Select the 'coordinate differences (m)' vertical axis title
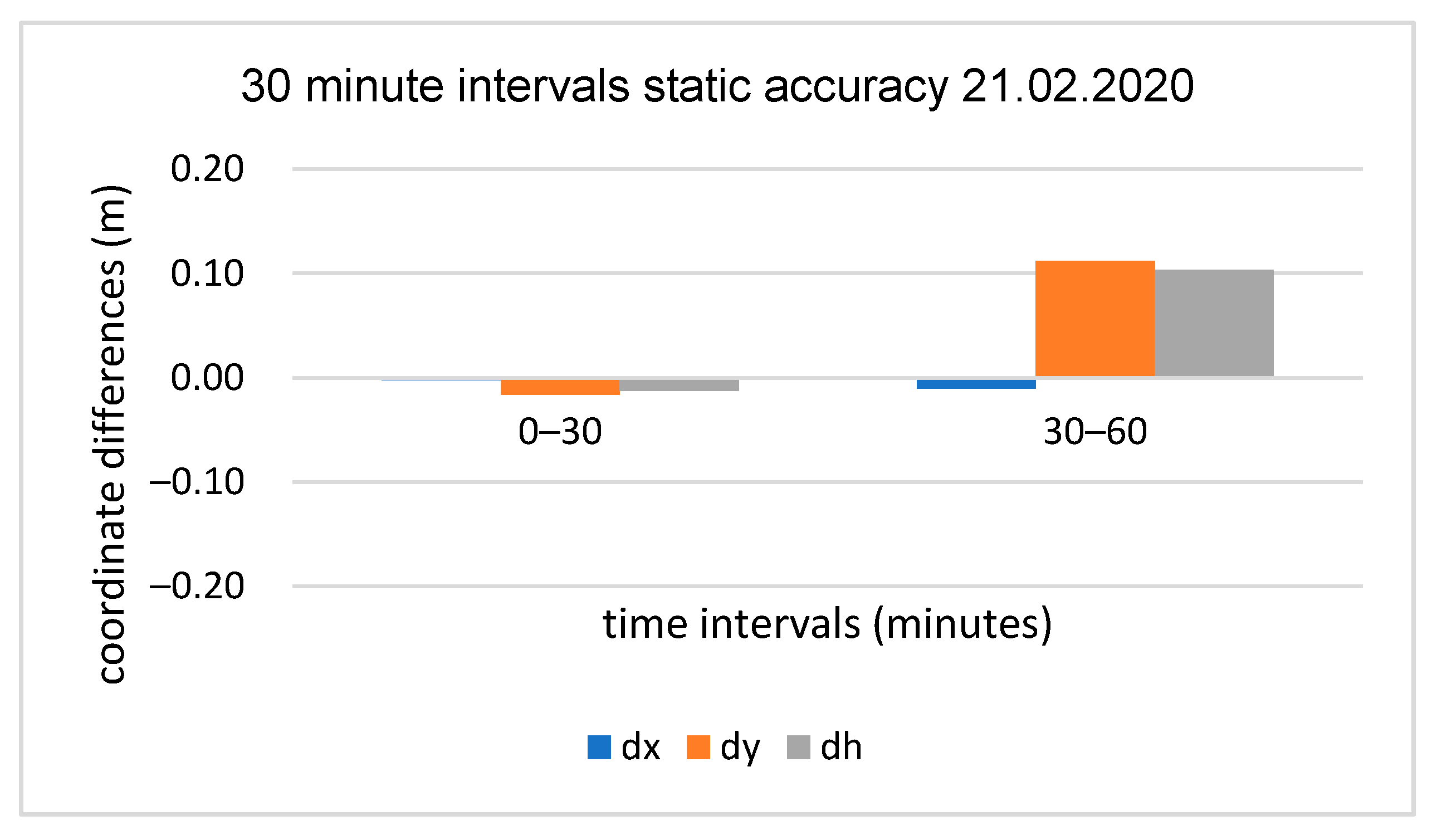Viewport: 1432px width, 840px height. (111, 434)
